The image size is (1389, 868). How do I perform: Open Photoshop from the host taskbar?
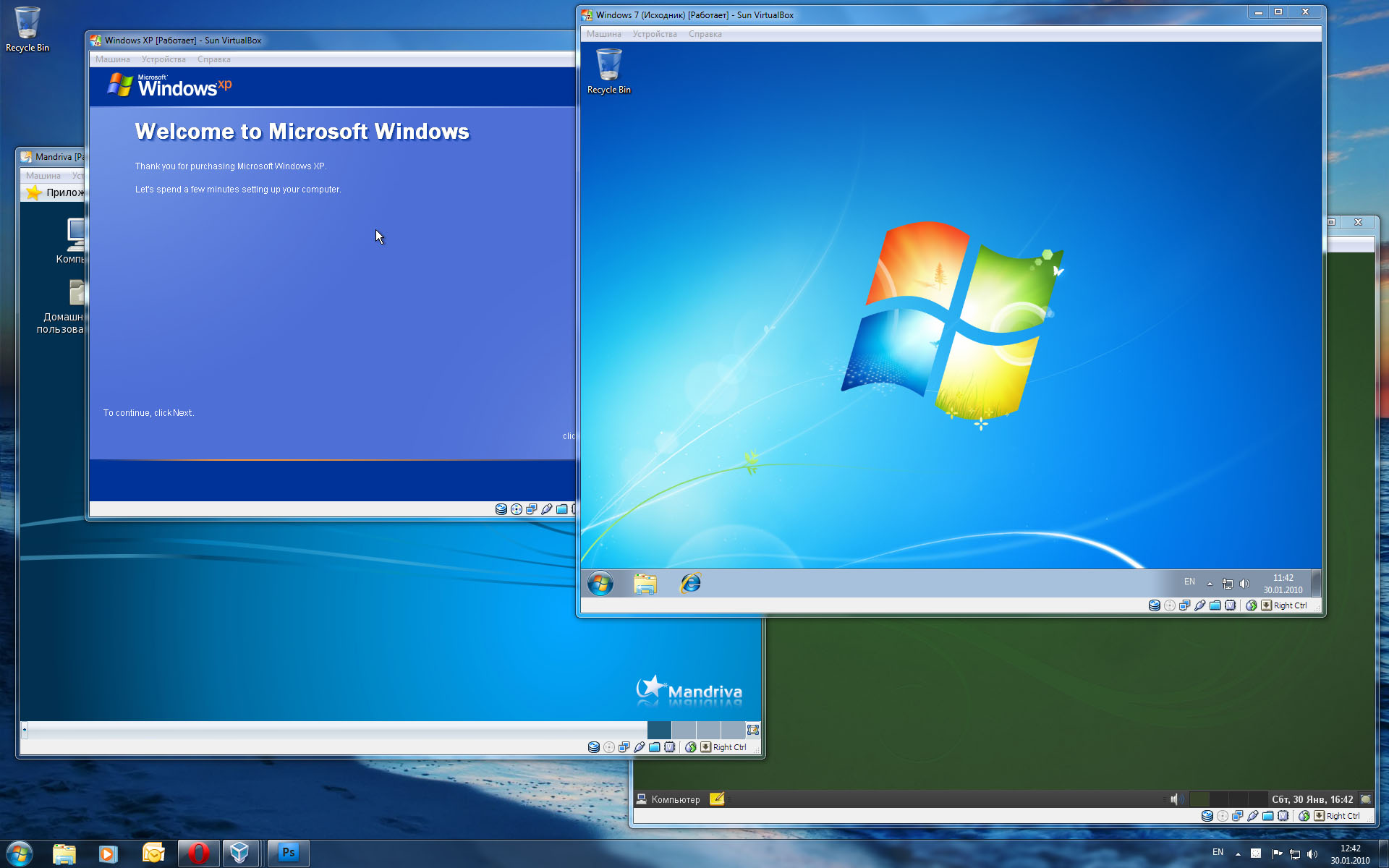tap(288, 854)
